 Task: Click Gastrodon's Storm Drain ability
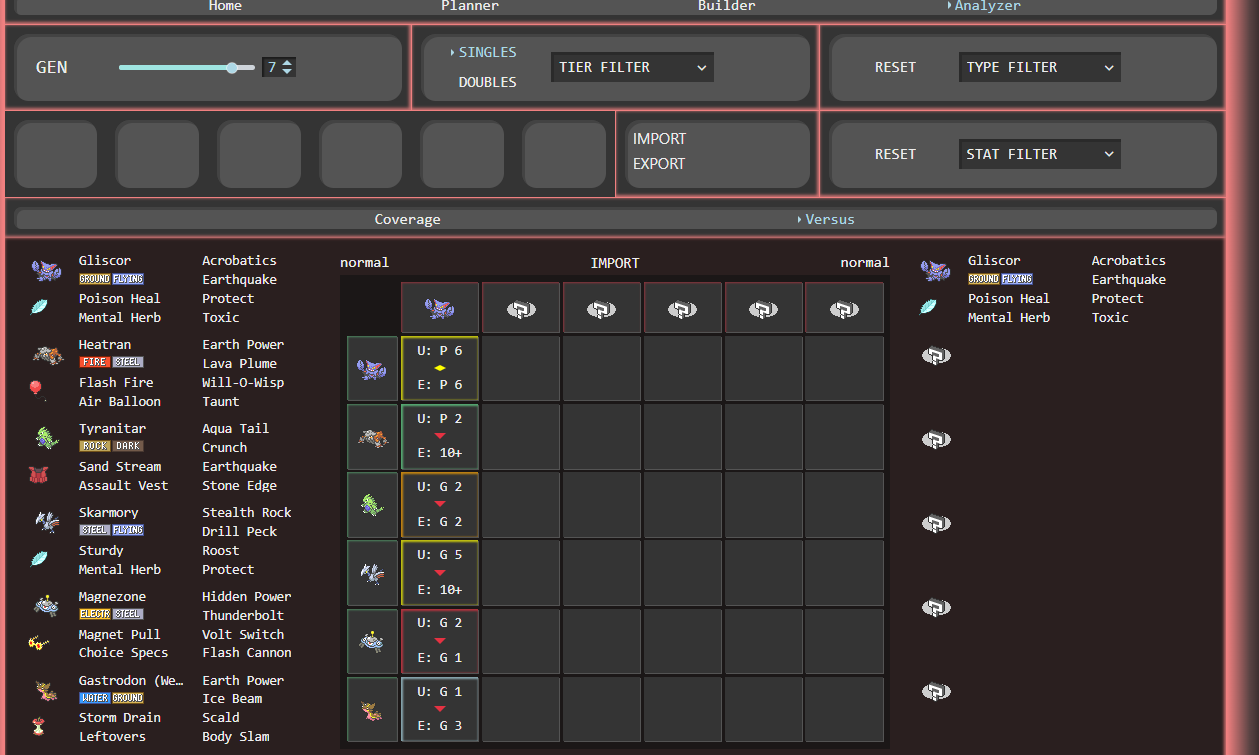point(120,717)
